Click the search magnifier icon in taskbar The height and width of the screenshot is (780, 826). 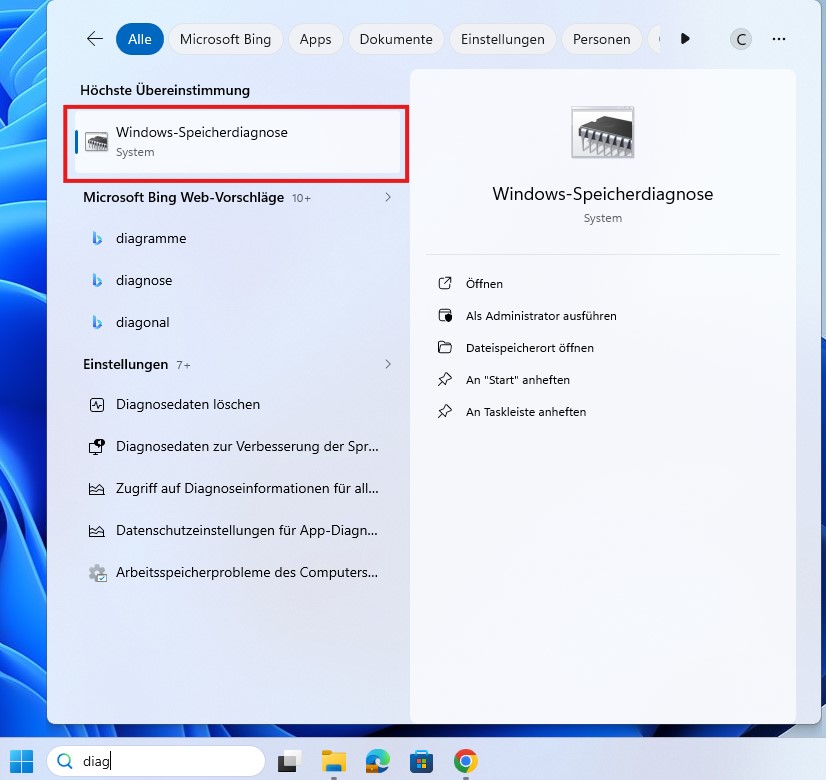(x=65, y=762)
